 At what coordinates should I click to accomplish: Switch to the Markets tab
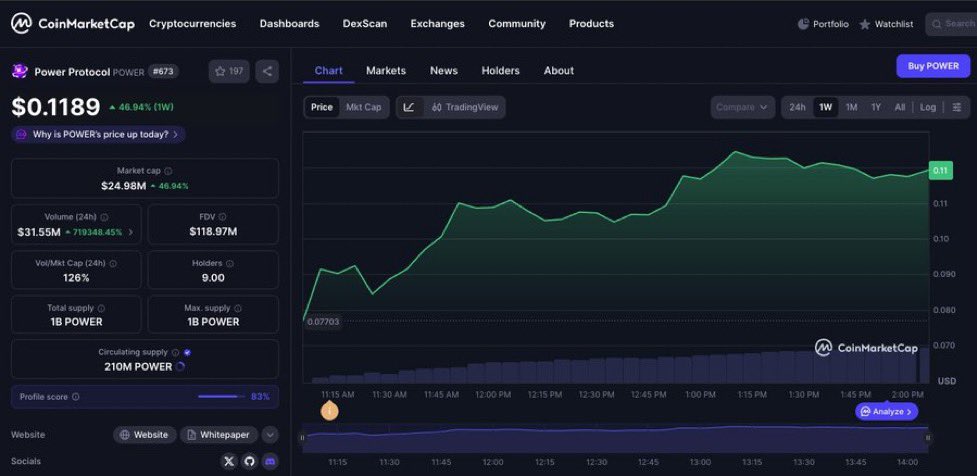coord(386,71)
